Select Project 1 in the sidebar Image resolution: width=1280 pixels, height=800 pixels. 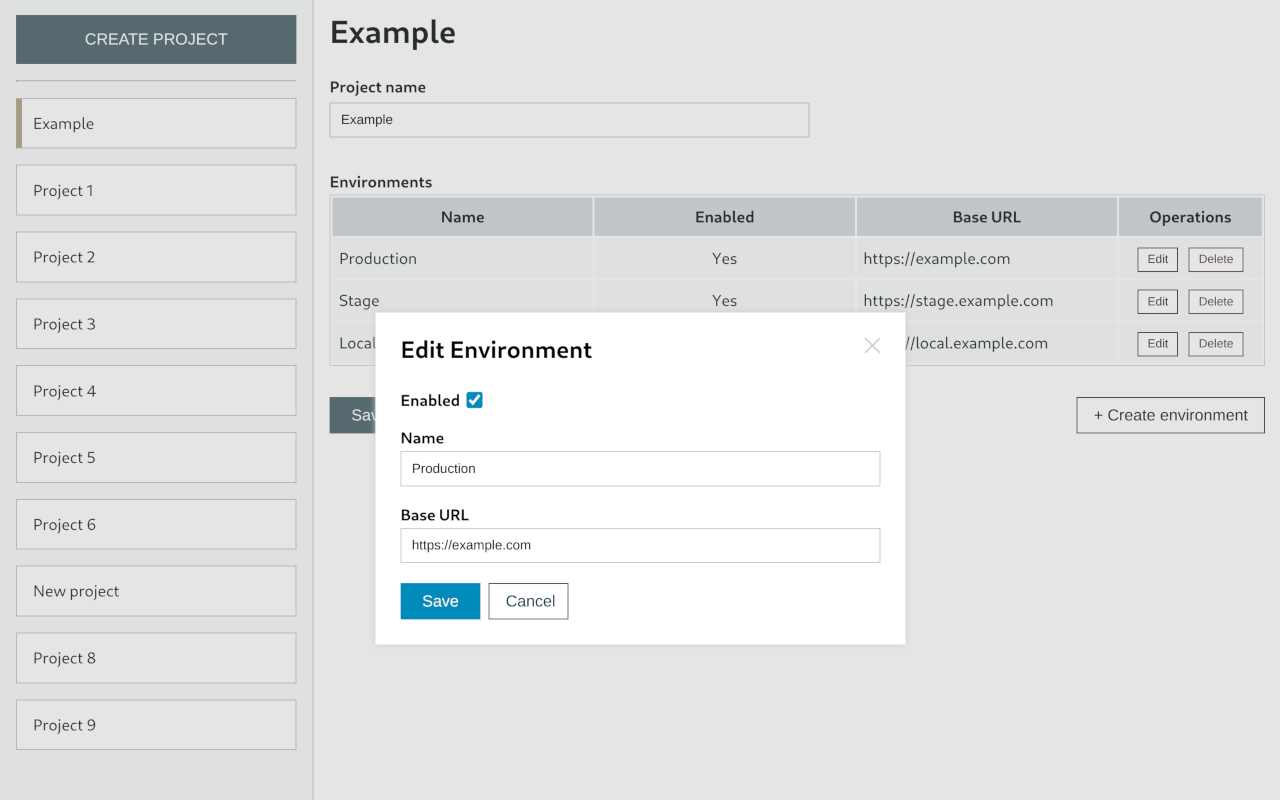156,190
